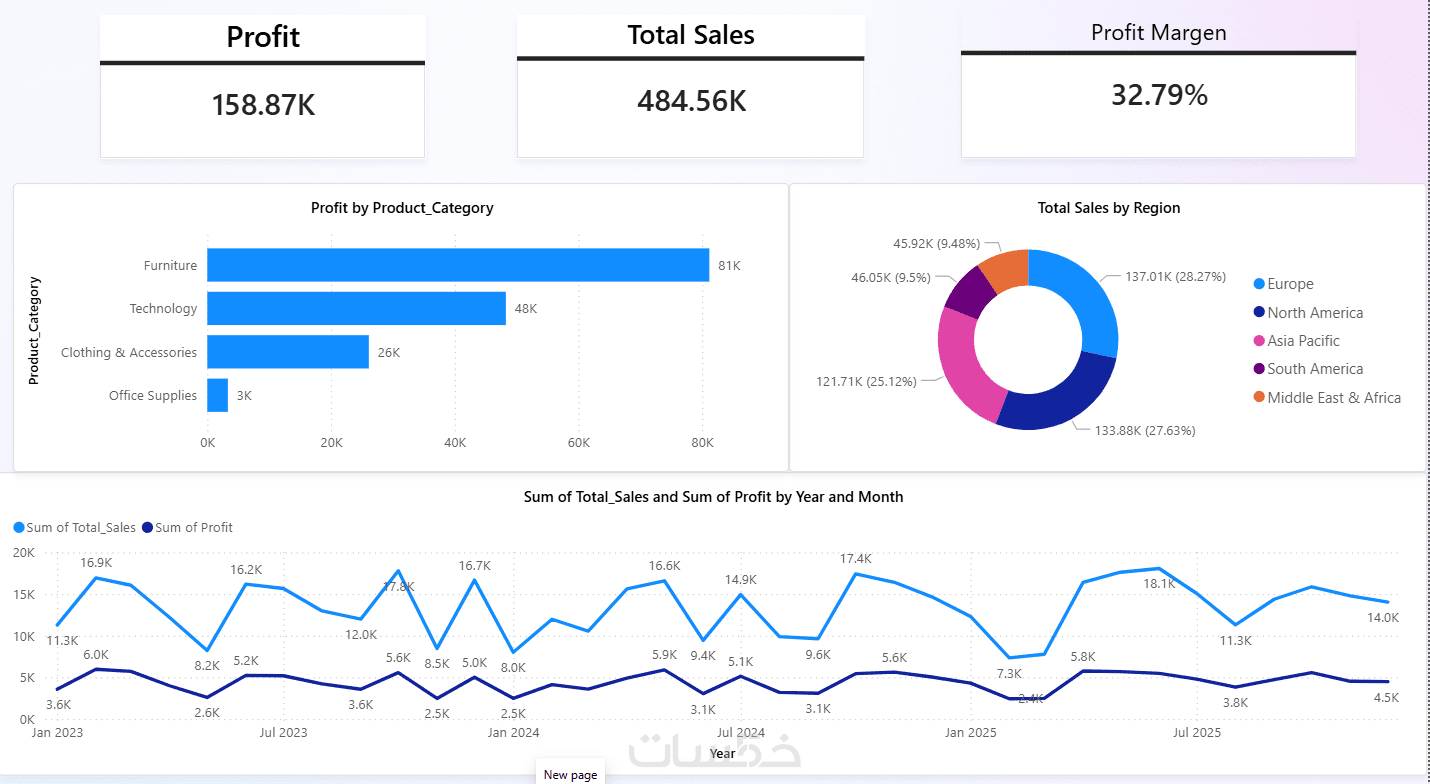Click the Profit by Product_Category chart title
The height and width of the screenshot is (784, 1430).
(402, 208)
